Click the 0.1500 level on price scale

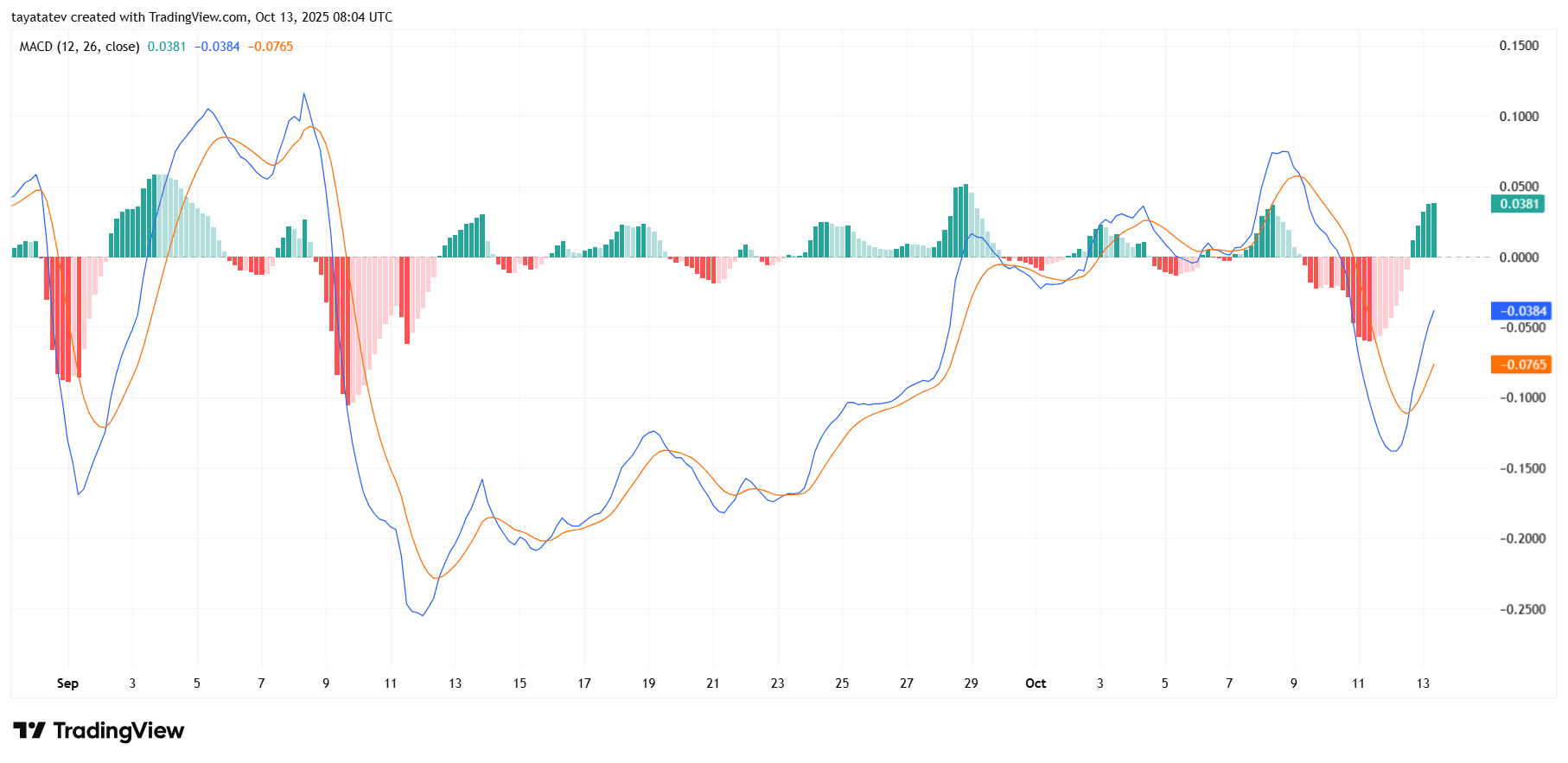click(1519, 46)
